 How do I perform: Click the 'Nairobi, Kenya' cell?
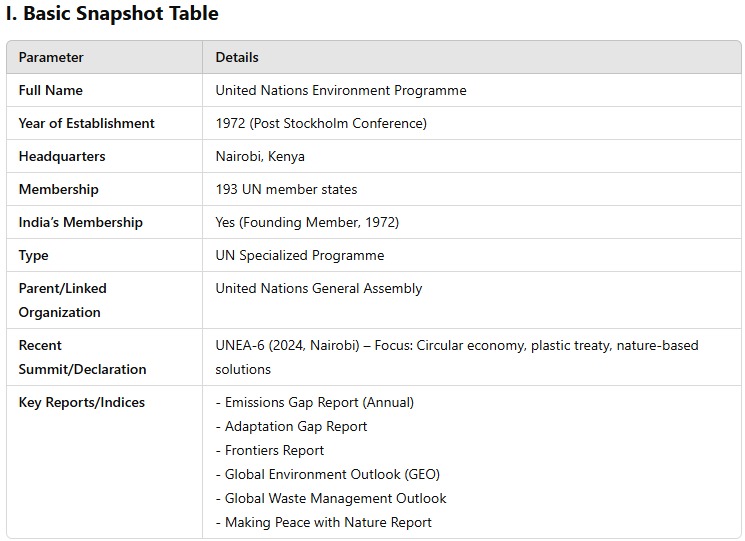pyautogui.click(x=260, y=156)
